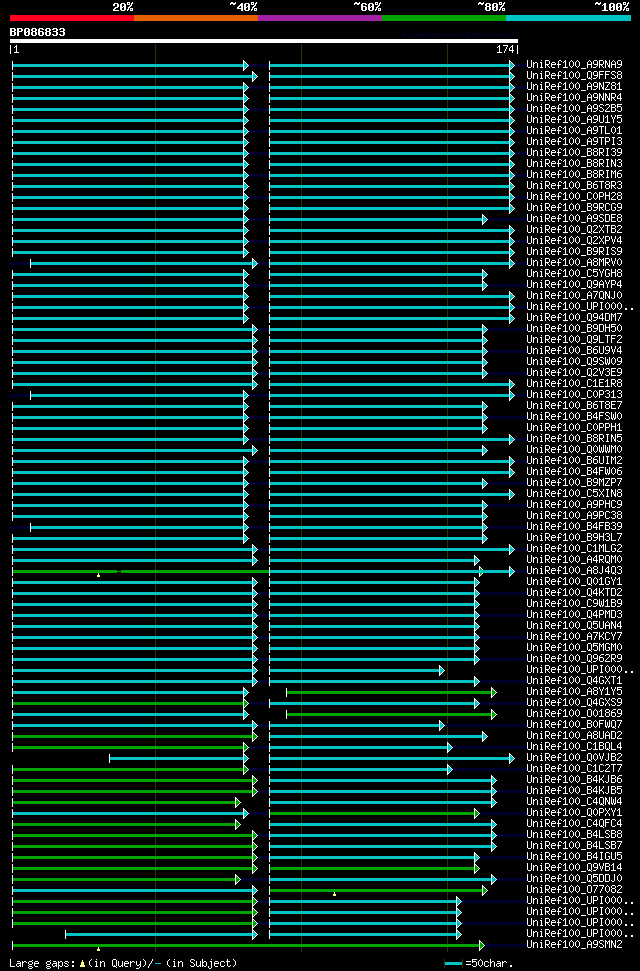Open hit UniRef100_A9U1Y5
This screenshot has height=971, width=640.
pyautogui.click(x=574, y=120)
